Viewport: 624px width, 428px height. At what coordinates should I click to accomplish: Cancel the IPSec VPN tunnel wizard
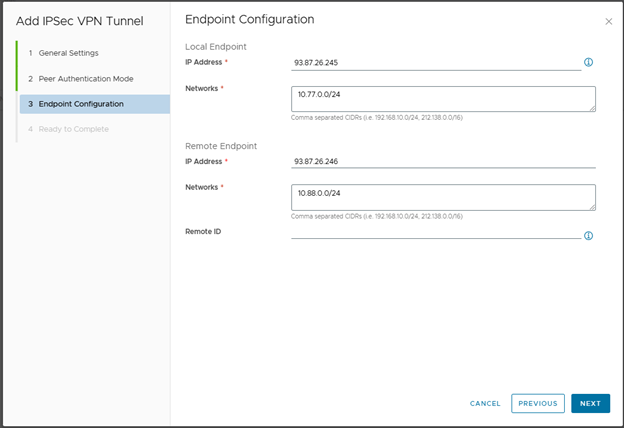point(485,404)
